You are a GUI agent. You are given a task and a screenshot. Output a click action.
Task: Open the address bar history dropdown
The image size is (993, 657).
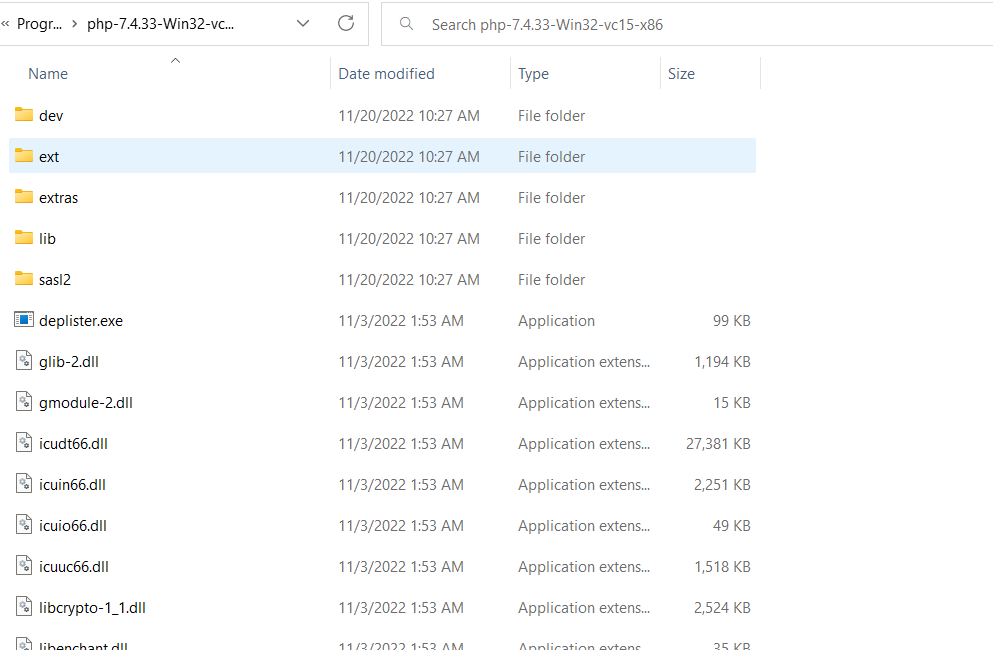(303, 23)
